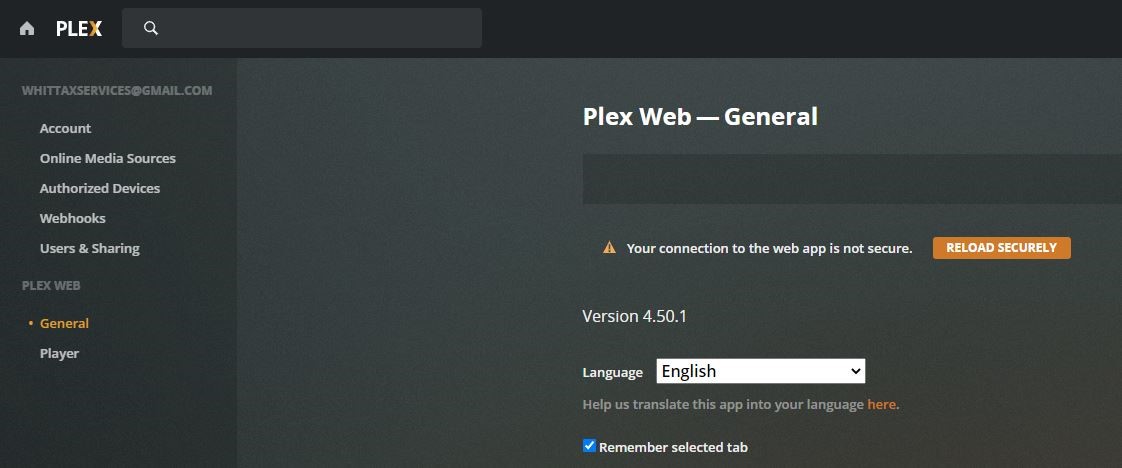Screen dimensions: 1122x468
Task: Click the magnifying glass search icon
Action: click(151, 28)
